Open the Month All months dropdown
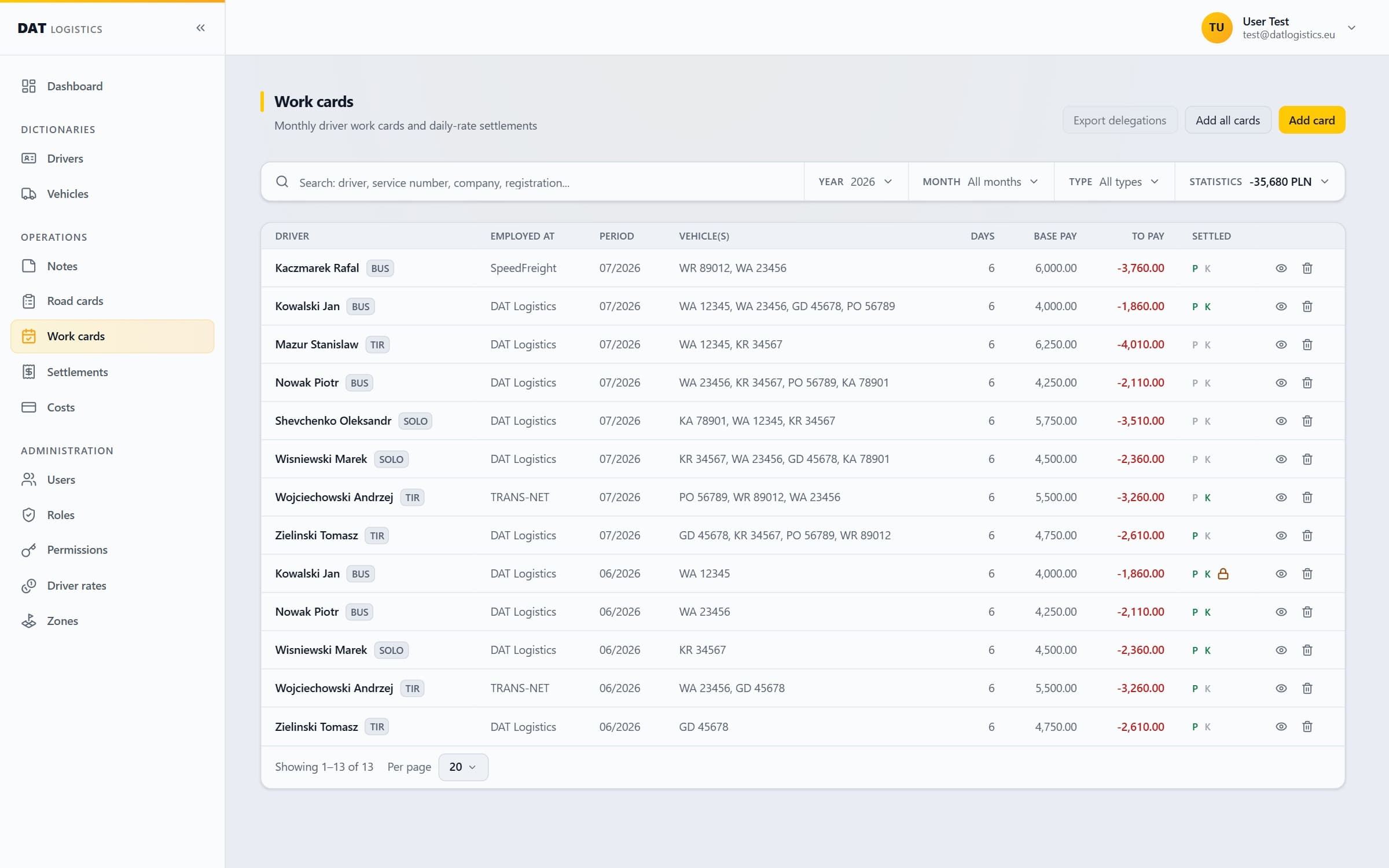The height and width of the screenshot is (868, 1389). pyautogui.click(x=980, y=182)
